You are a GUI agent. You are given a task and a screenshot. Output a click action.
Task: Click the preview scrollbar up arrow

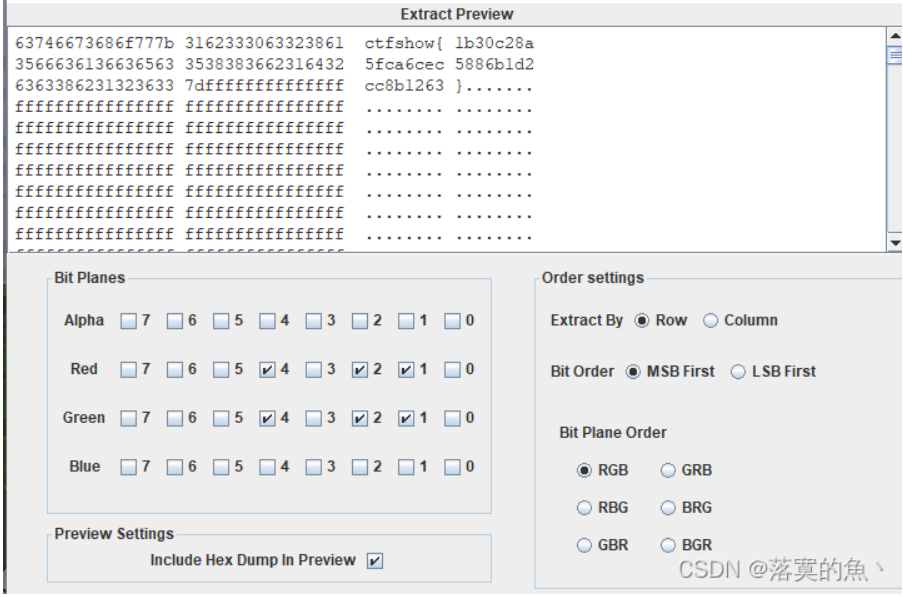pyautogui.click(x=895, y=36)
